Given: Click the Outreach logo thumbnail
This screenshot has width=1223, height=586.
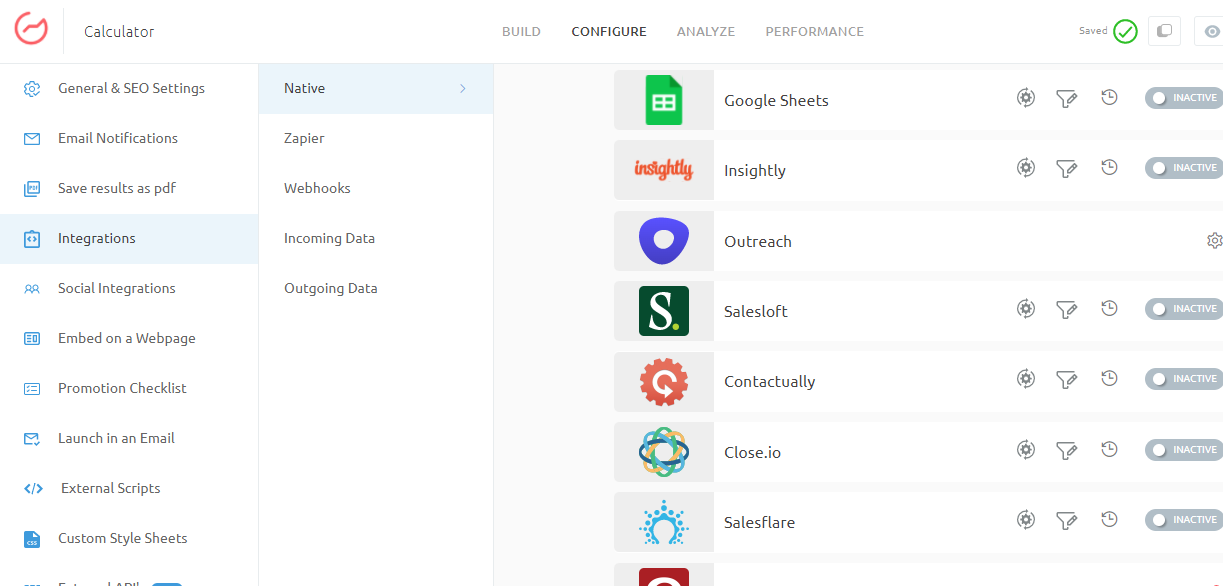Looking at the screenshot, I should [664, 241].
